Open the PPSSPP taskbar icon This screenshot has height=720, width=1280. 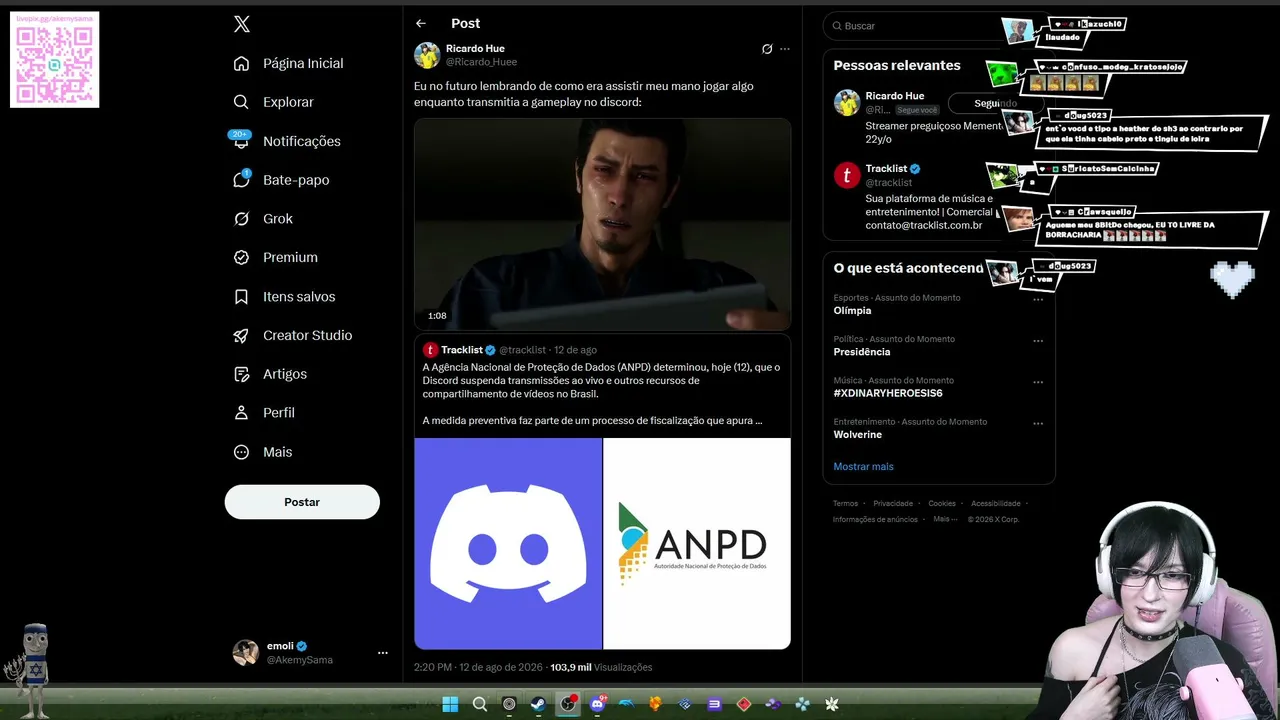point(802,704)
